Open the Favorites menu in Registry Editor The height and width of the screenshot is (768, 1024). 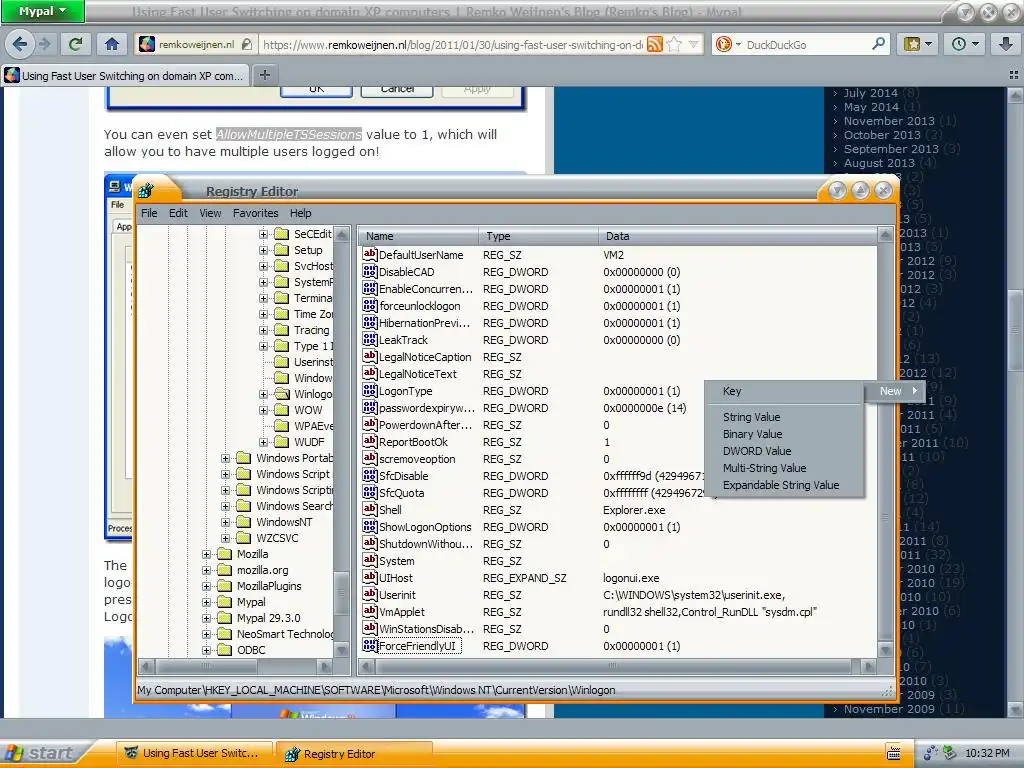(255, 213)
